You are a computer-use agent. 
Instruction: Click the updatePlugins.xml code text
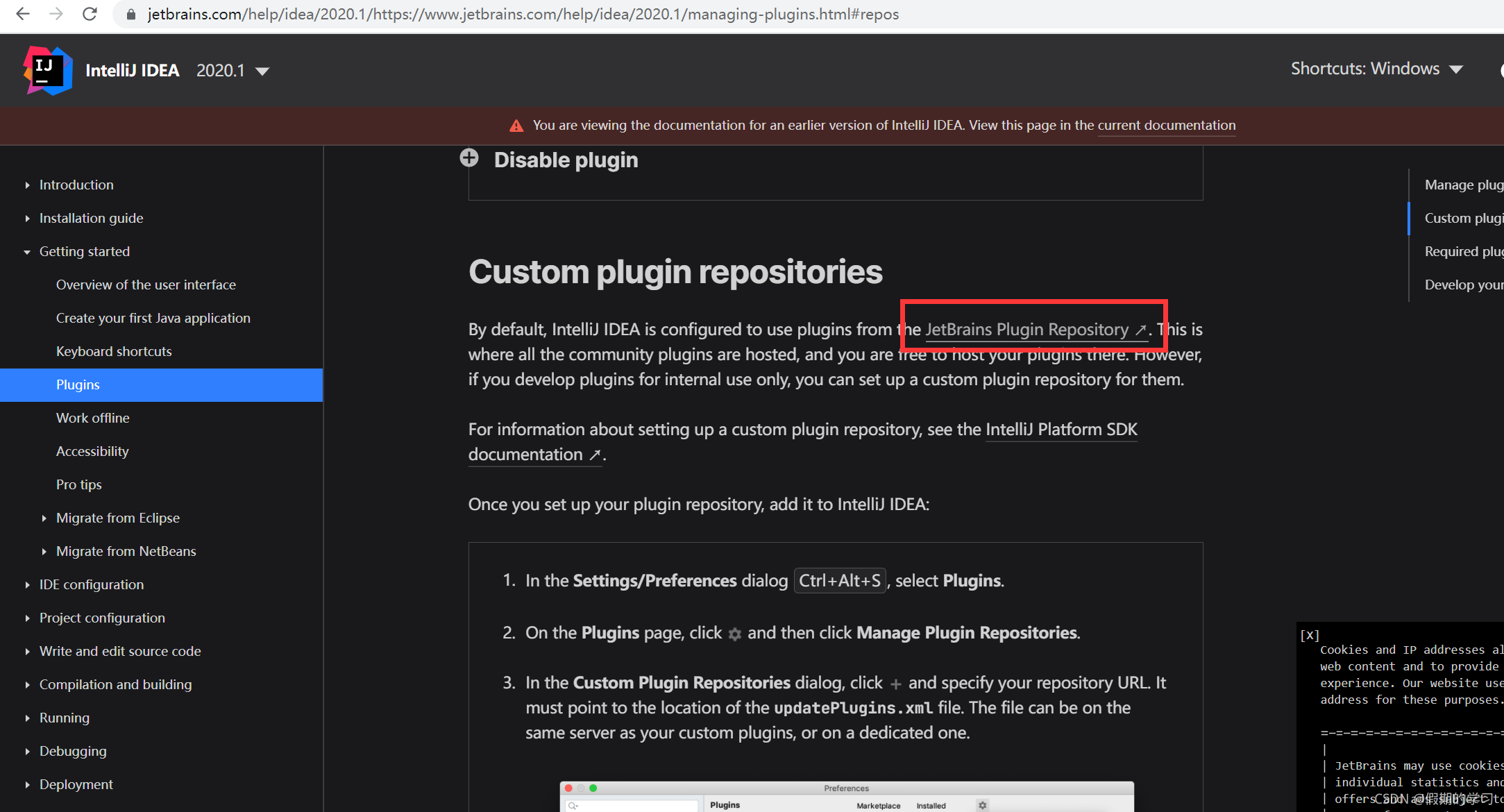pos(853,708)
